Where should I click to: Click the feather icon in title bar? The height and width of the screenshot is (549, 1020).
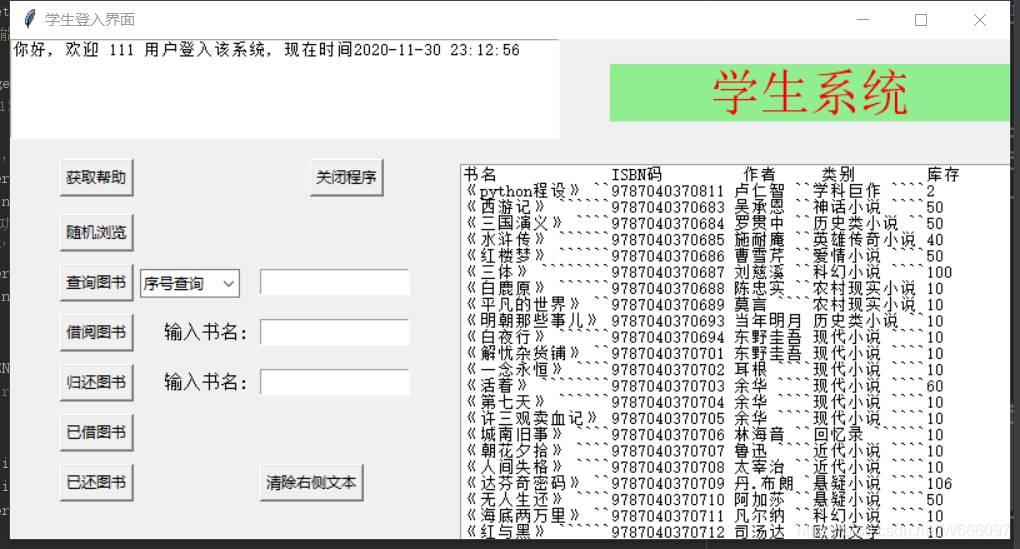(29, 20)
